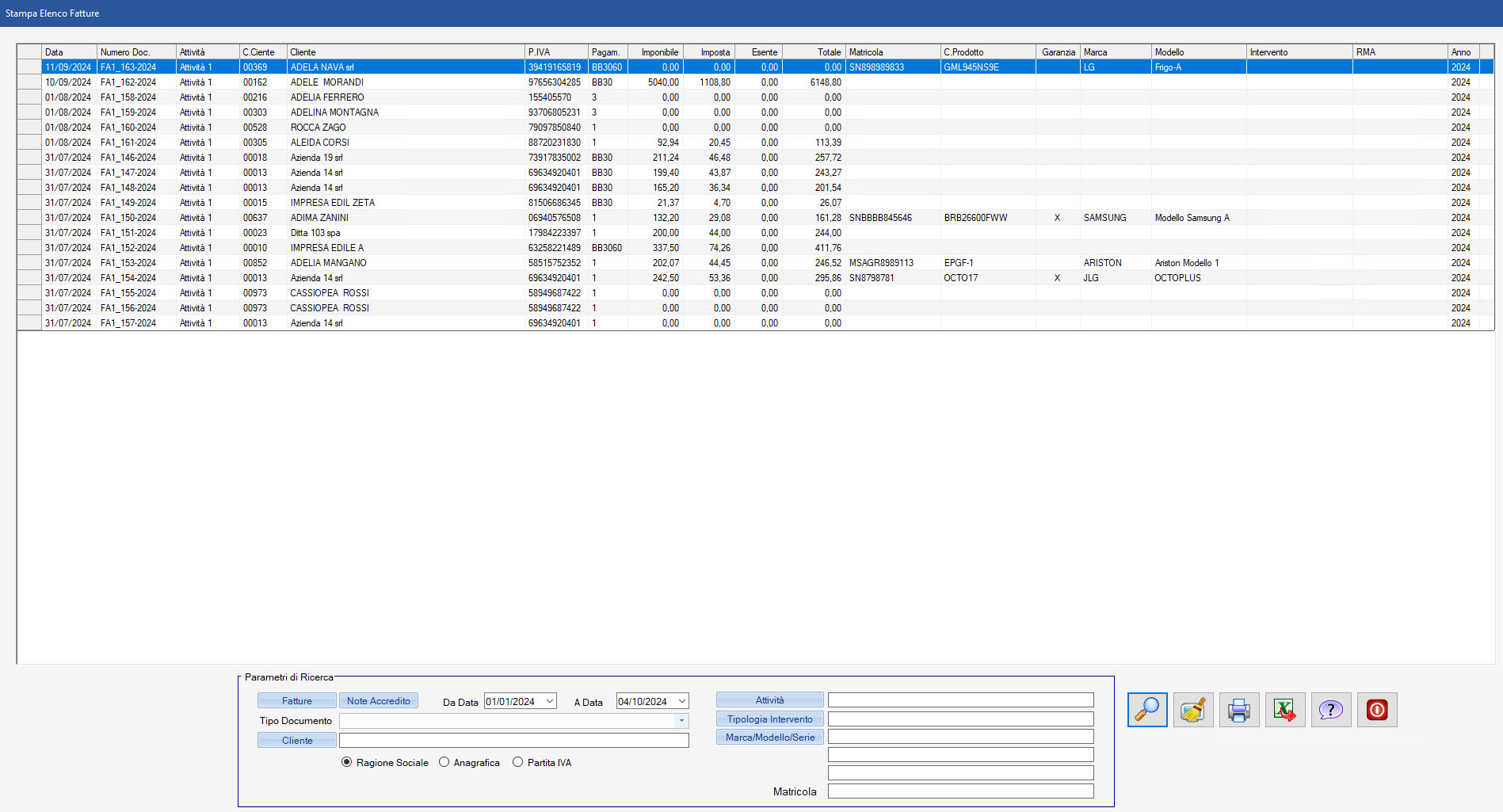Open the Da Data date dropdown
1503x812 pixels.
point(550,701)
